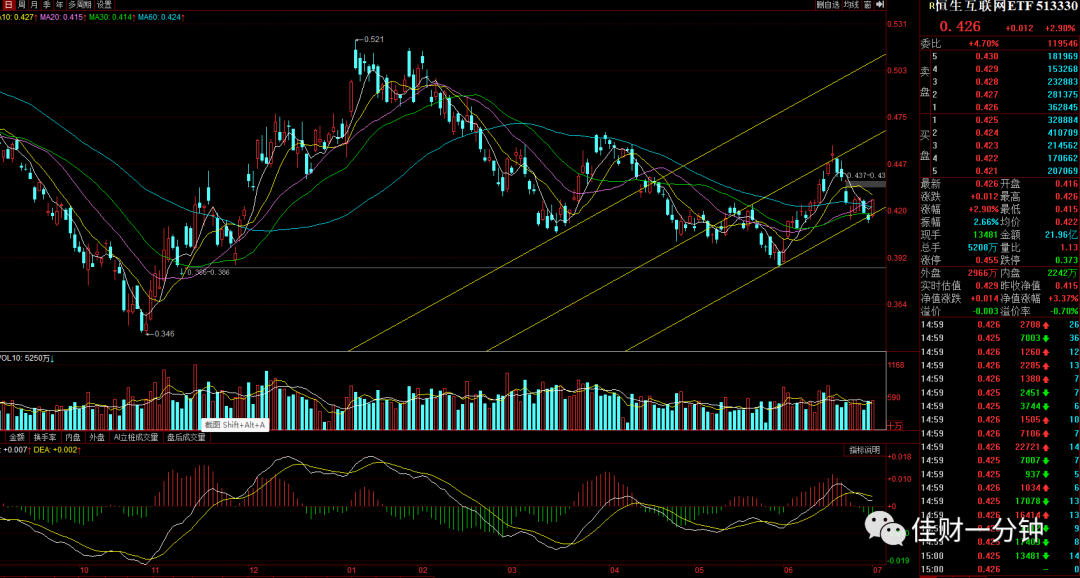Select the AI立桩成交量 indicator tab
The height and width of the screenshot is (578, 1080).
pyautogui.click(x=136, y=437)
